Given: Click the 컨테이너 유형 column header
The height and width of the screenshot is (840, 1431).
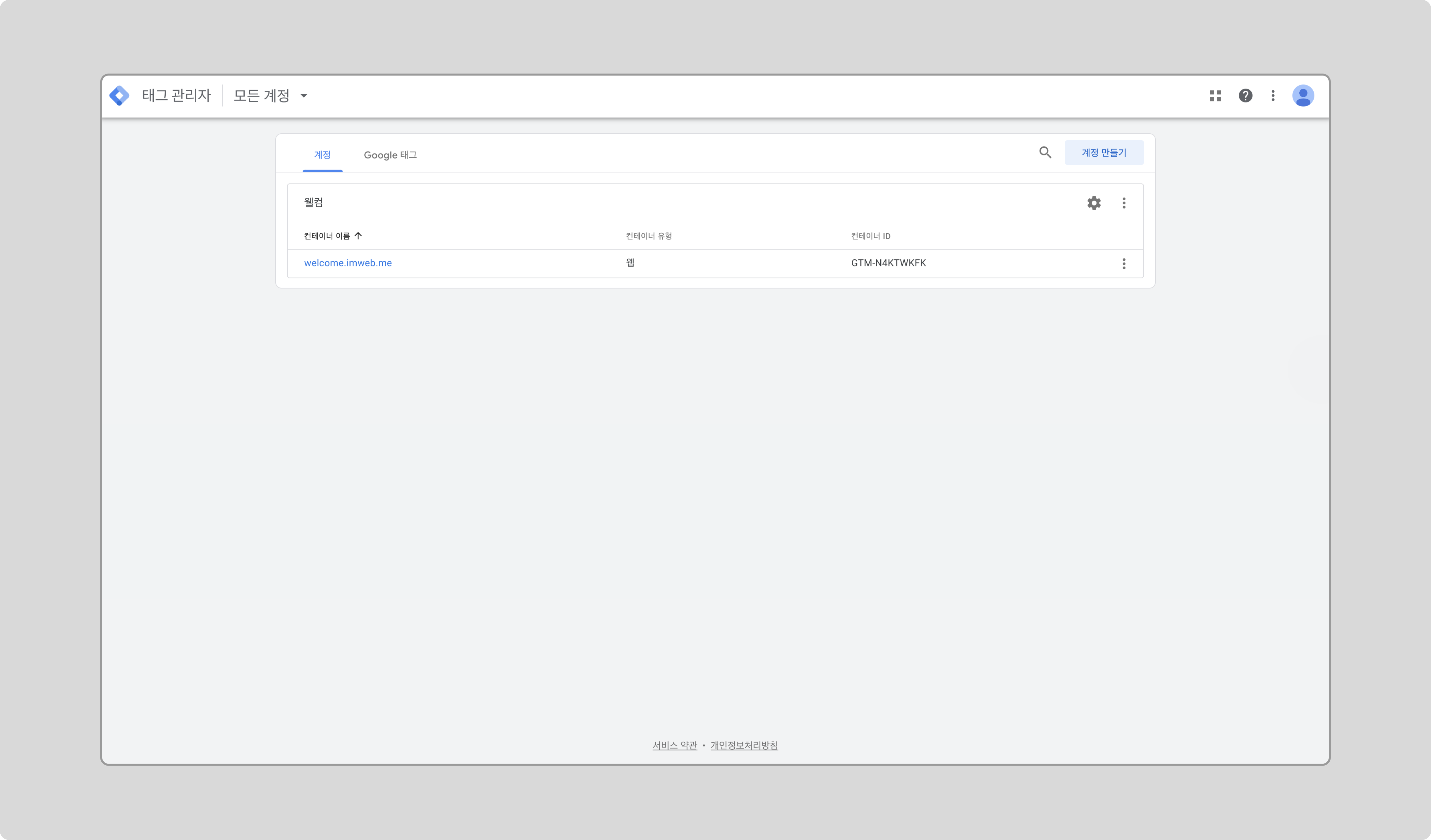Looking at the screenshot, I should click(x=649, y=236).
